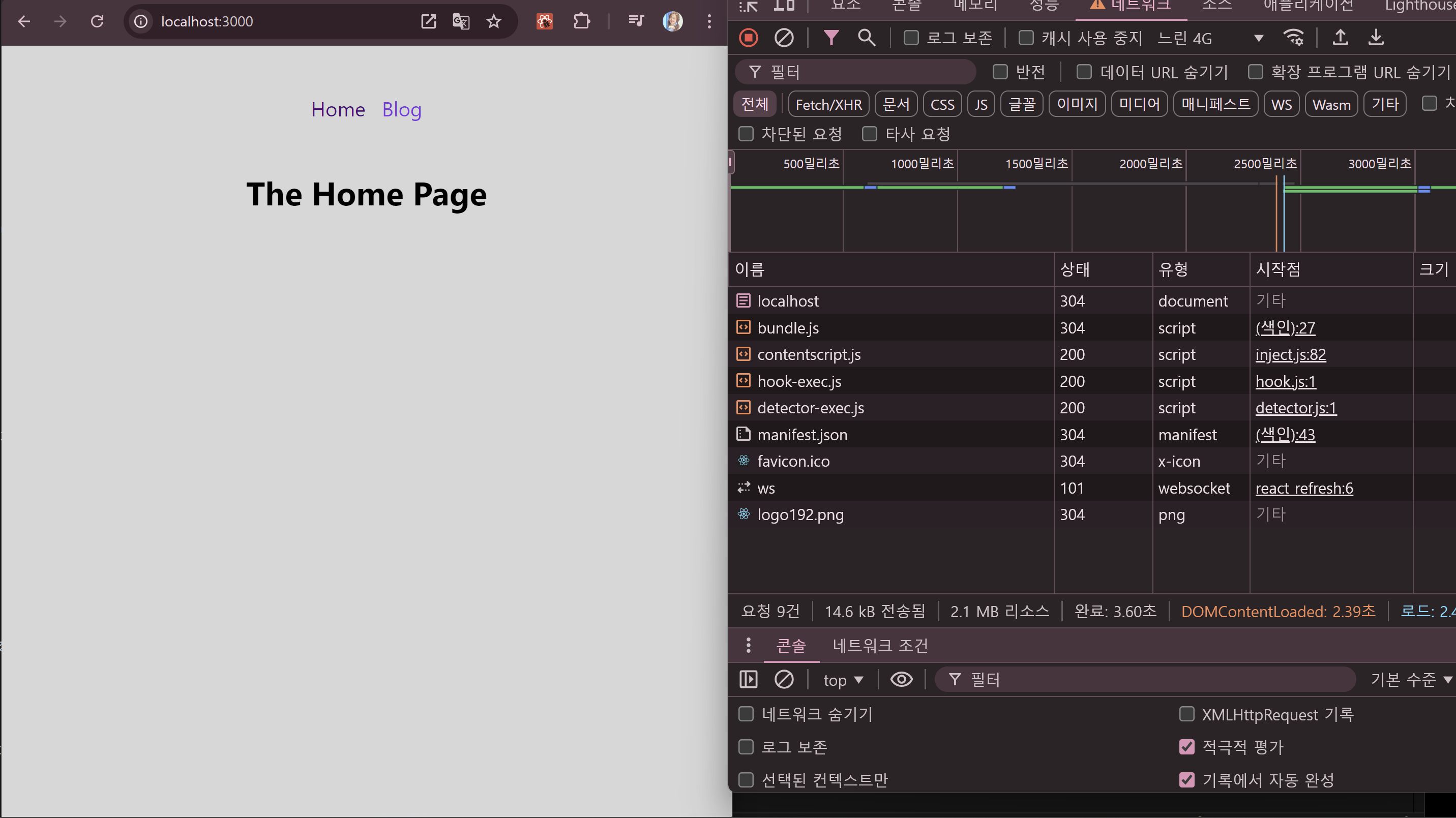
Task: Click the browser reload button
Action: (x=97, y=21)
